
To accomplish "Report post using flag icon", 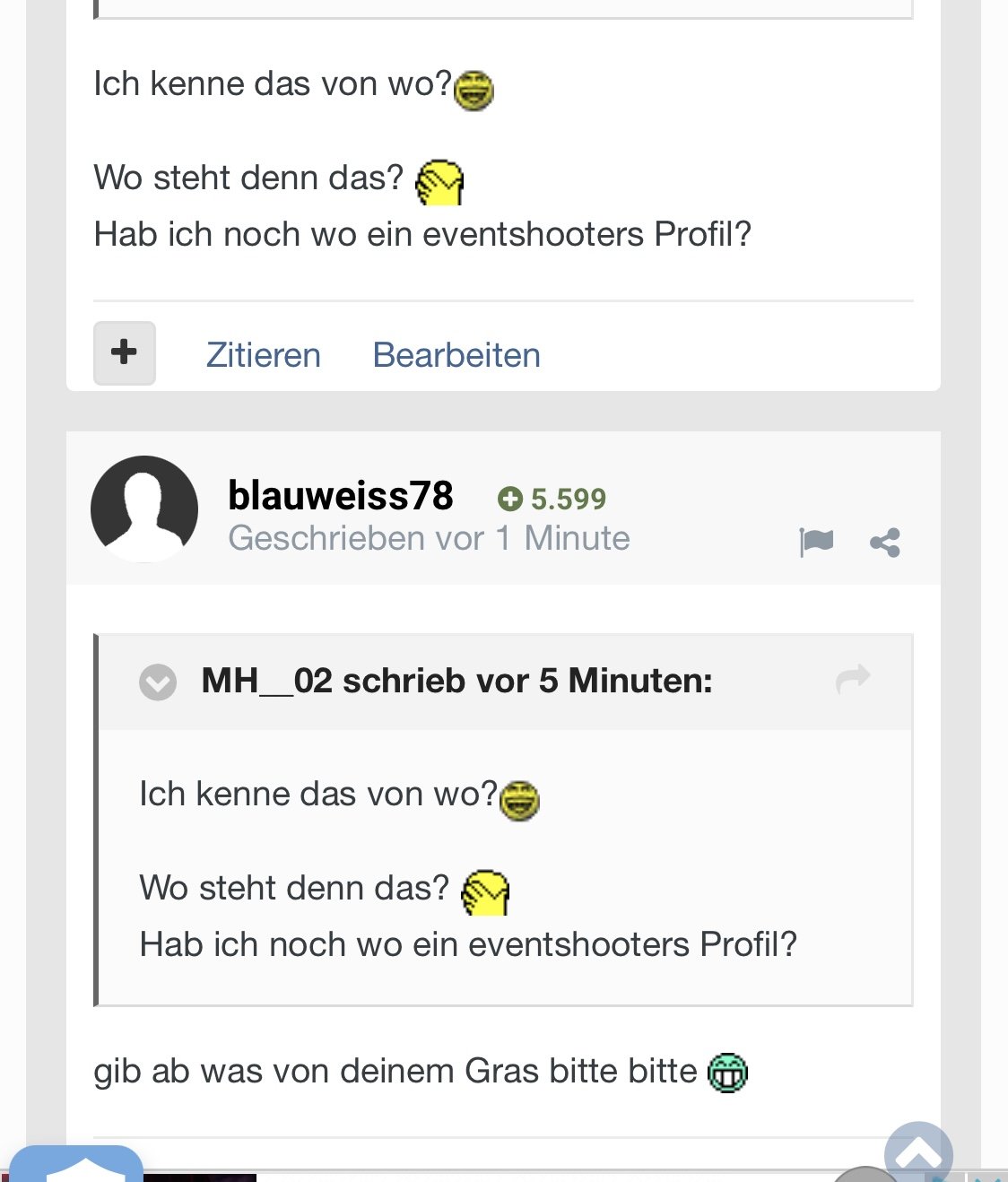I will point(816,542).
